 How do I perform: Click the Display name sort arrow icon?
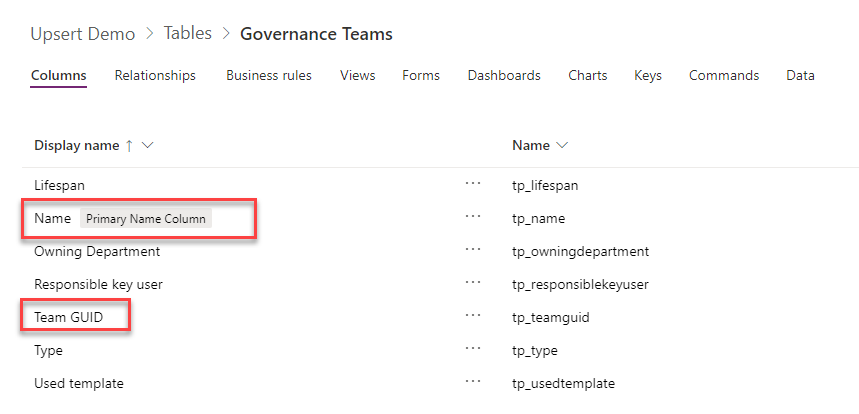click(x=128, y=146)
